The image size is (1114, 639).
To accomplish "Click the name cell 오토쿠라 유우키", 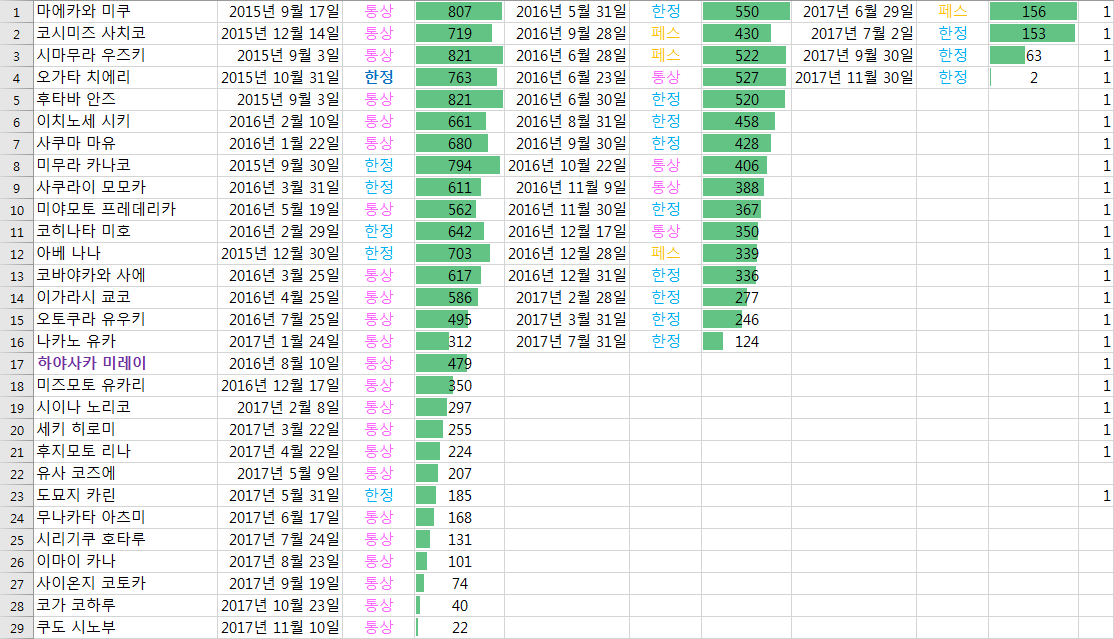I will [x=125, y=320].
